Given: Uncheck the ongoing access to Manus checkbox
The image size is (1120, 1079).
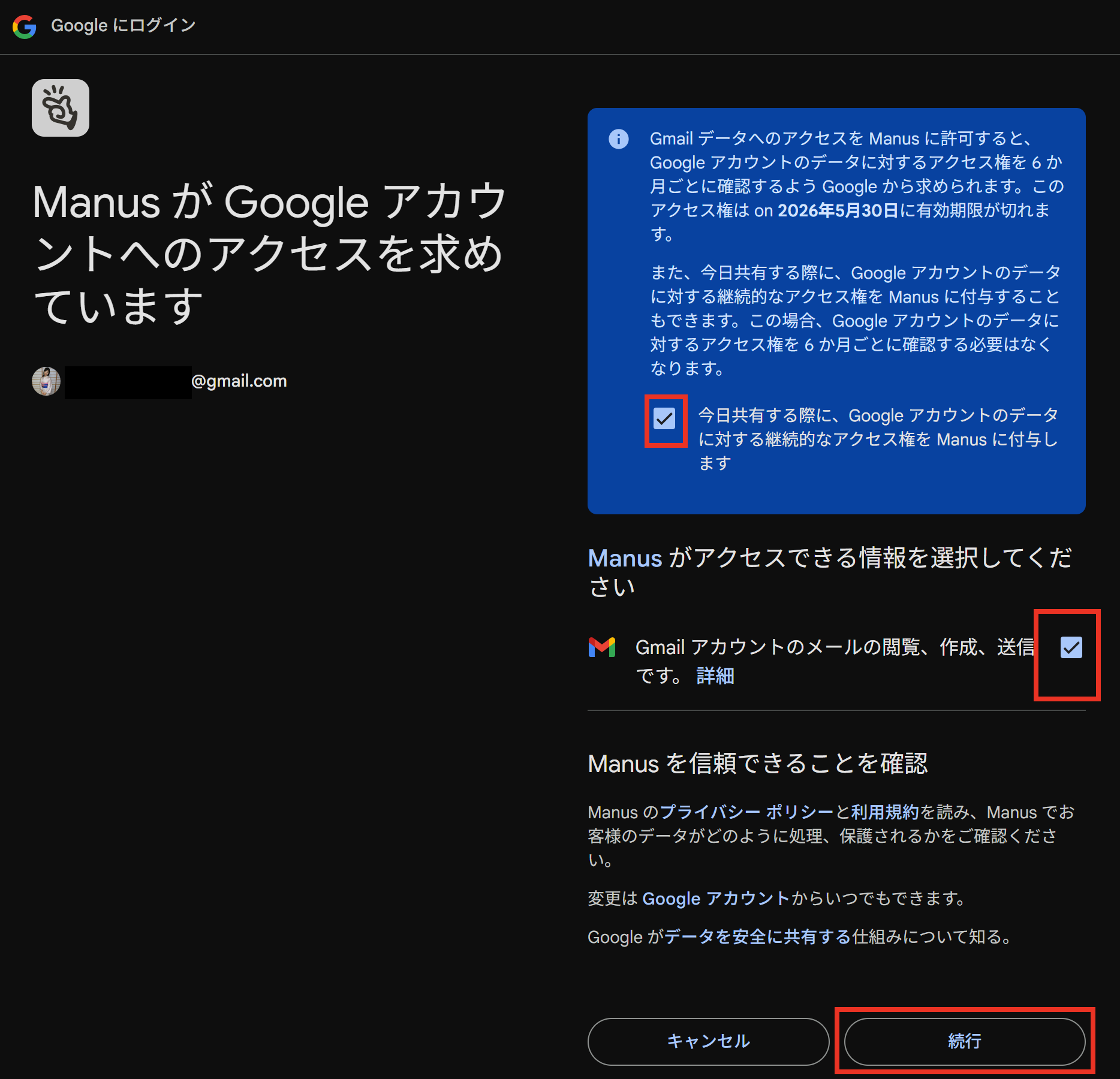Looking at the screenshot, I should [x=664, y=418].
